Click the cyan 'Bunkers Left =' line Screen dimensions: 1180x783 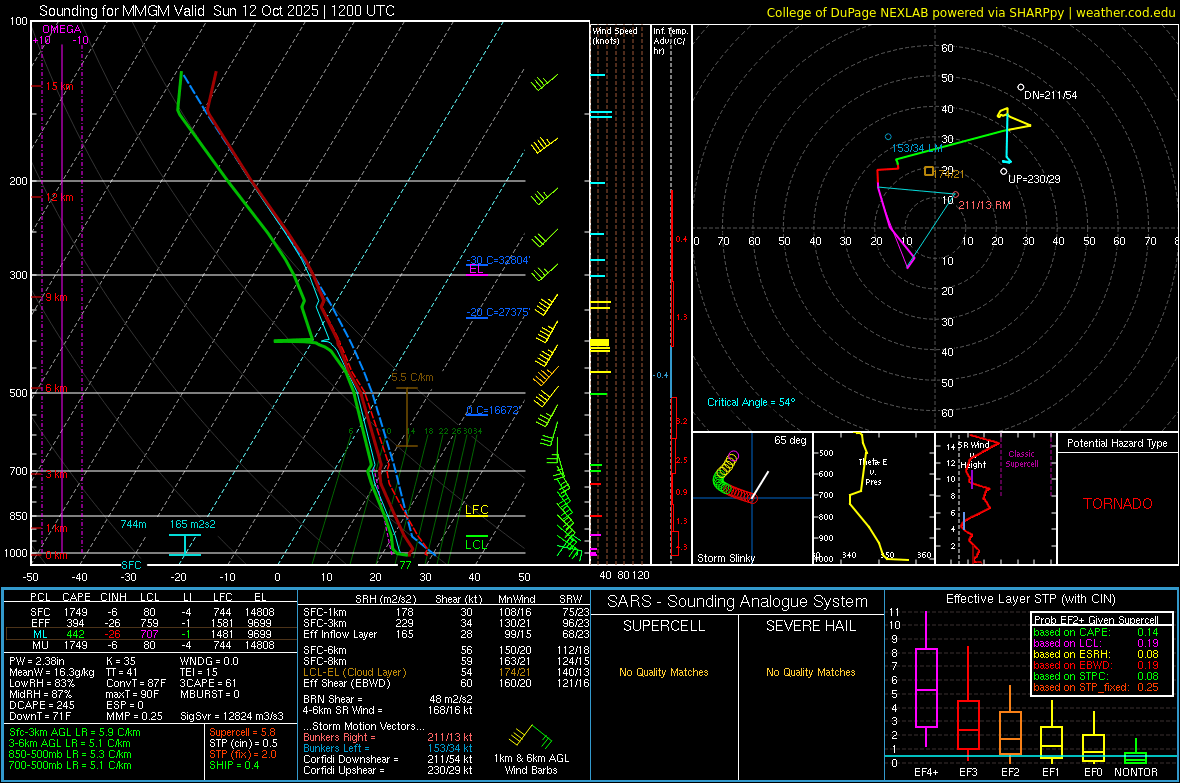[388, 748]
